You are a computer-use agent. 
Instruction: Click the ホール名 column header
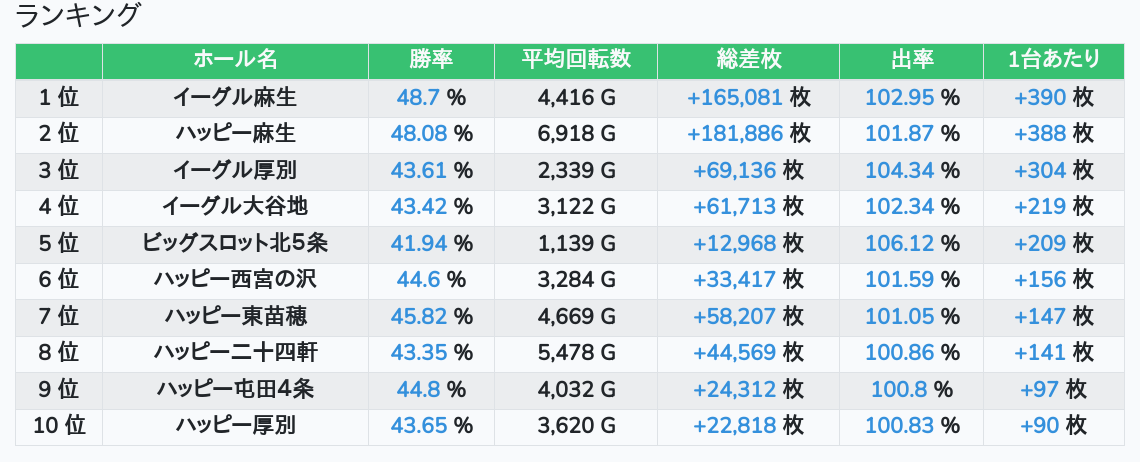tap(235, 60)
